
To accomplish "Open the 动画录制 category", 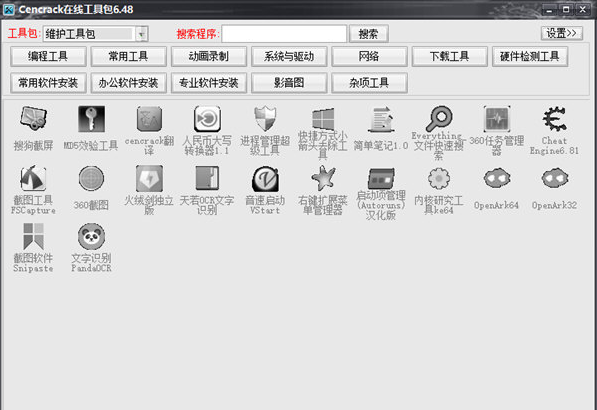I will (x=209, y=56).
